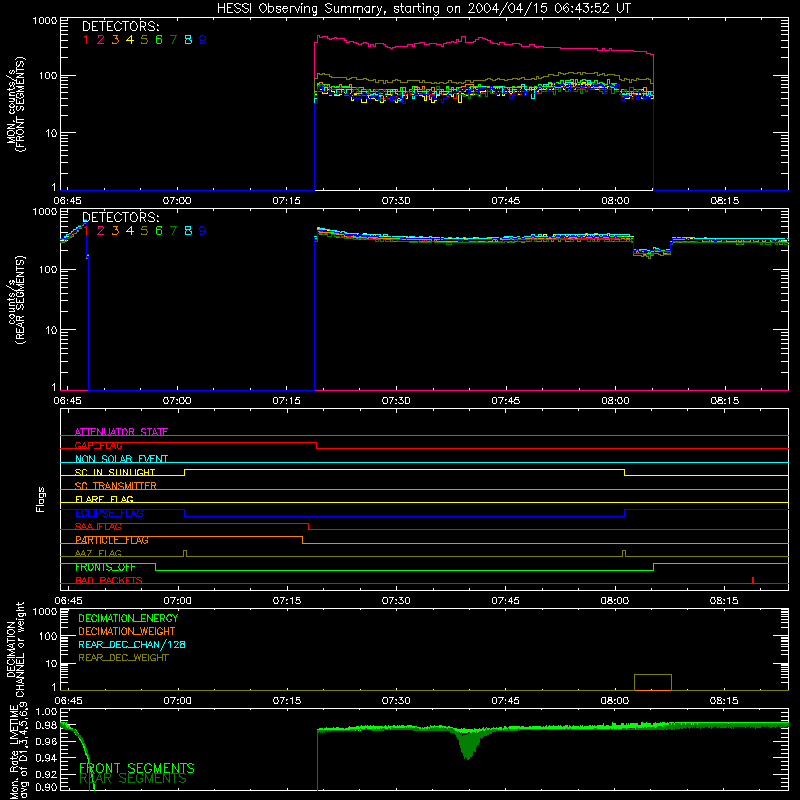Click the HESSI Observing Summary plot title
The image size is (800, 800).
423,9
